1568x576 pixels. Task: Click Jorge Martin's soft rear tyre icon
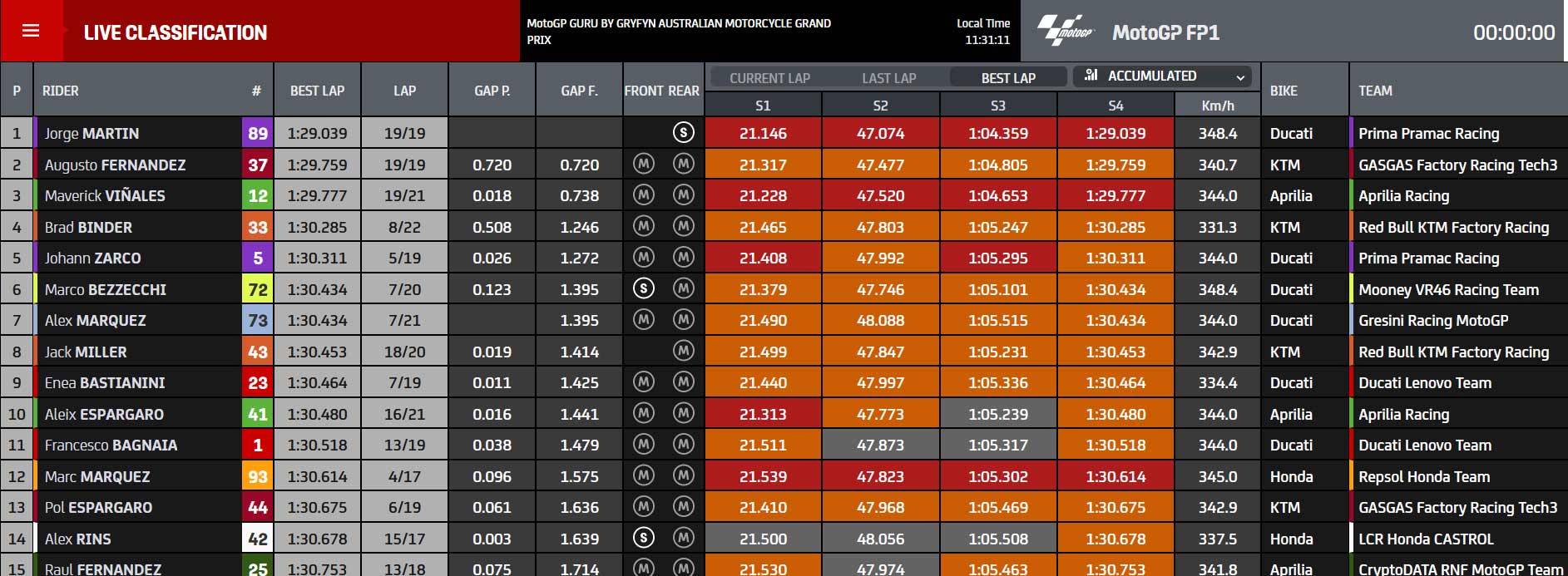click(683, 133)
